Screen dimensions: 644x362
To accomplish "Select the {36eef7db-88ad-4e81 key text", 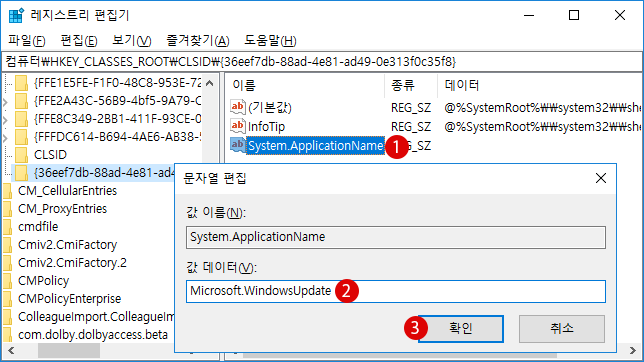I will (x=104, y=173).
